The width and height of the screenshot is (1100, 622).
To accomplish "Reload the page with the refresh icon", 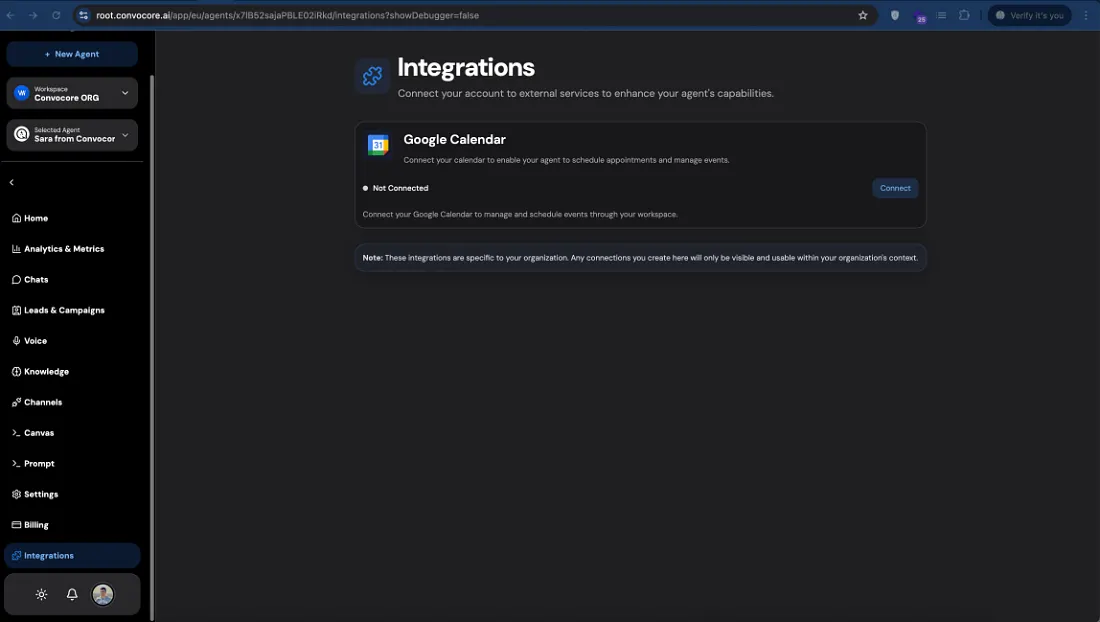I will (x=56, y=15).
